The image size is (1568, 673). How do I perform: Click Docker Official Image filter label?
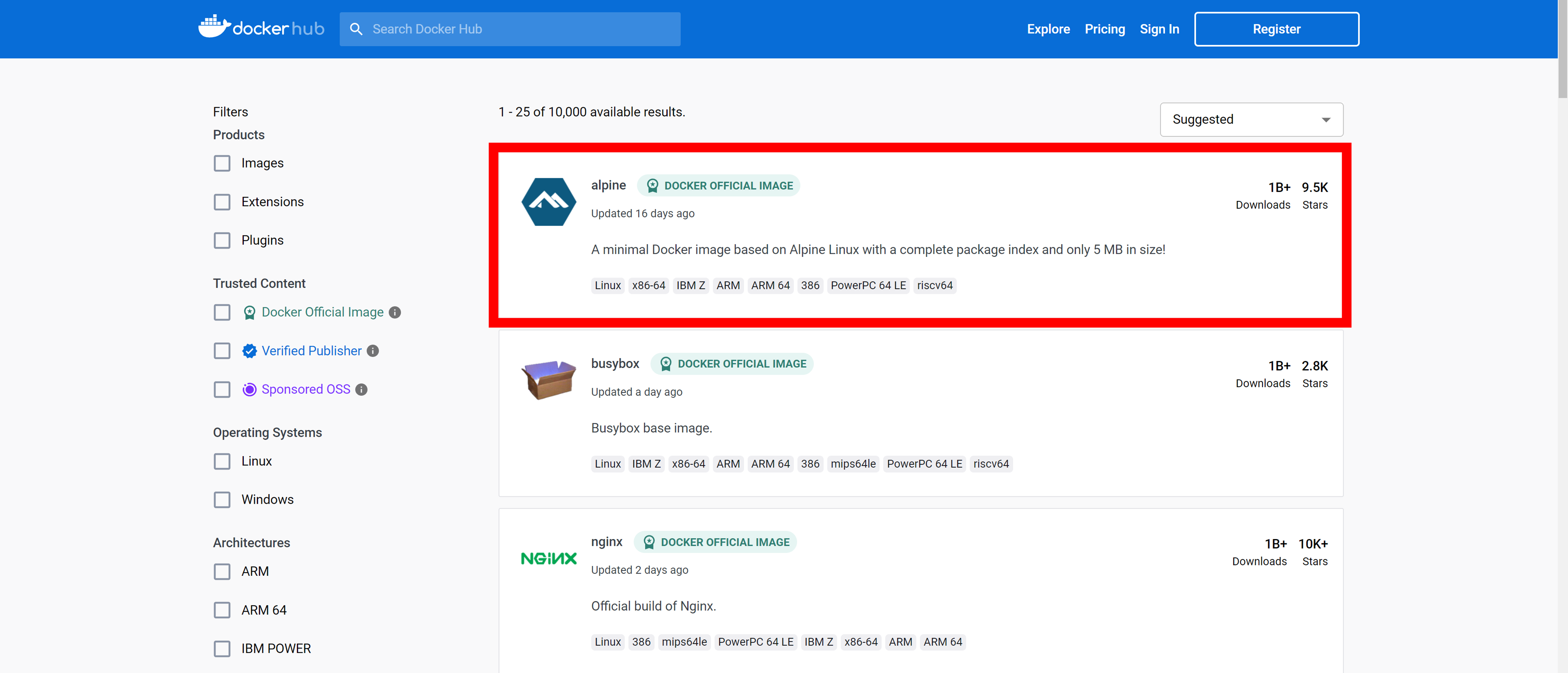click(322, 312)
